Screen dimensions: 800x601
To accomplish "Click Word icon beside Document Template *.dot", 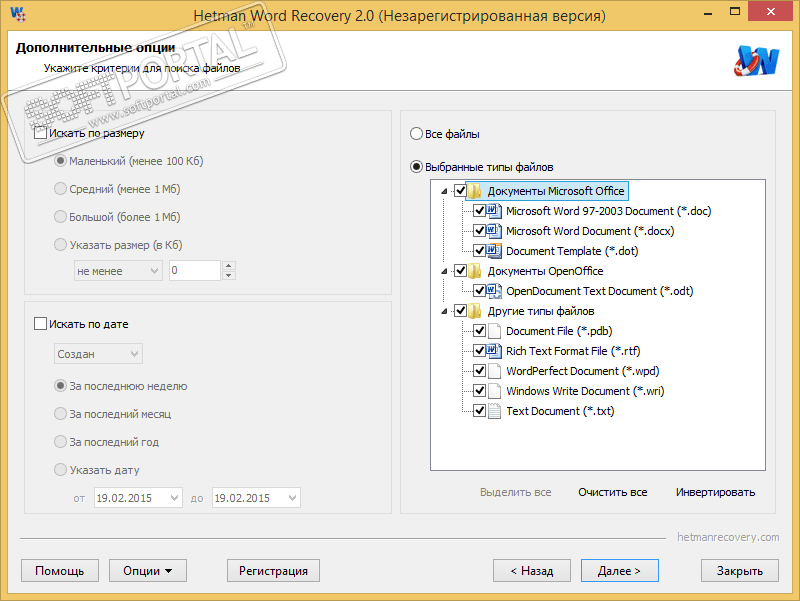I will click(x=494, y=251).
